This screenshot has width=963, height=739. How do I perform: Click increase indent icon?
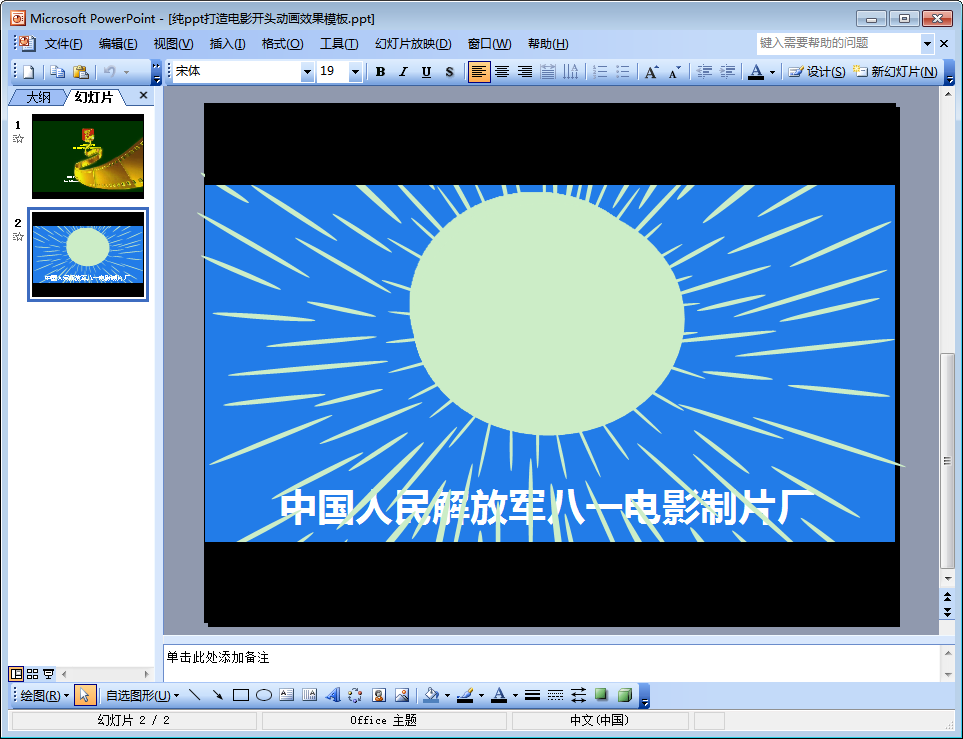[x=727, y=72]
